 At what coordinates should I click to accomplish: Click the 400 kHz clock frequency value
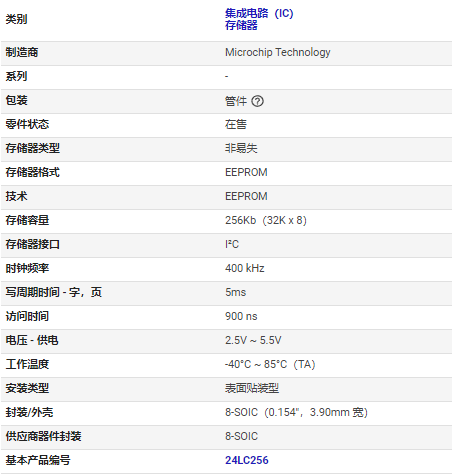tap(245, 268)
